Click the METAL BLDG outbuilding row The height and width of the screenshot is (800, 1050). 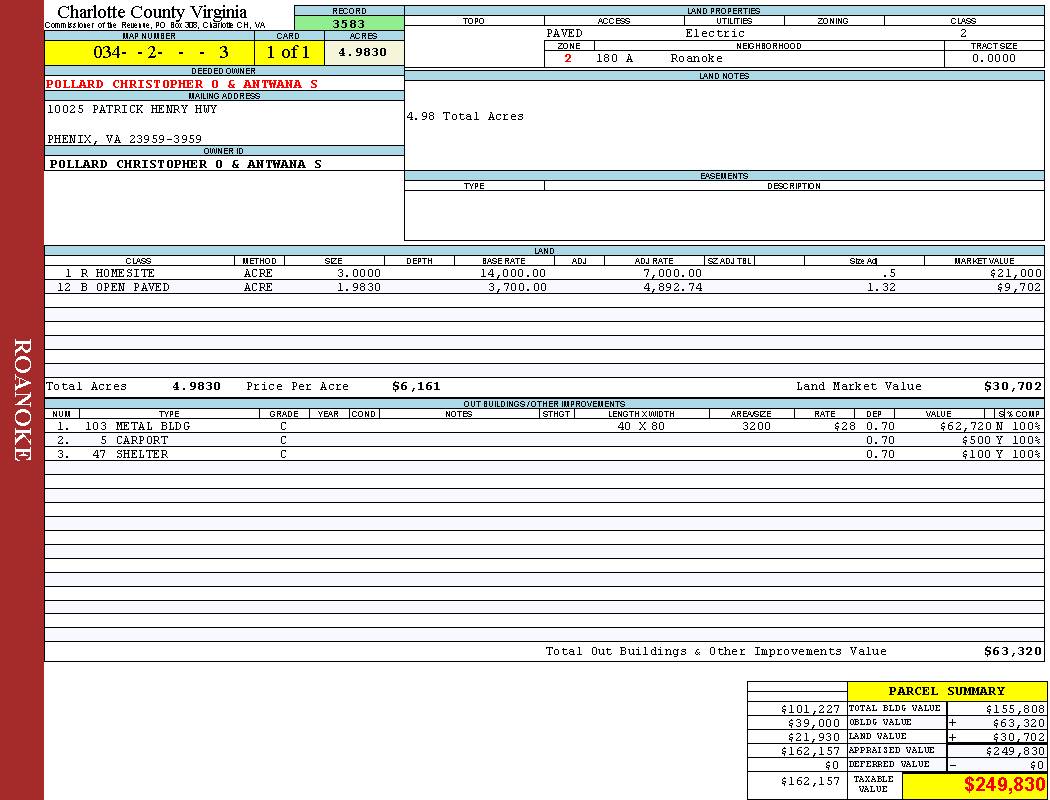(152, 426)
